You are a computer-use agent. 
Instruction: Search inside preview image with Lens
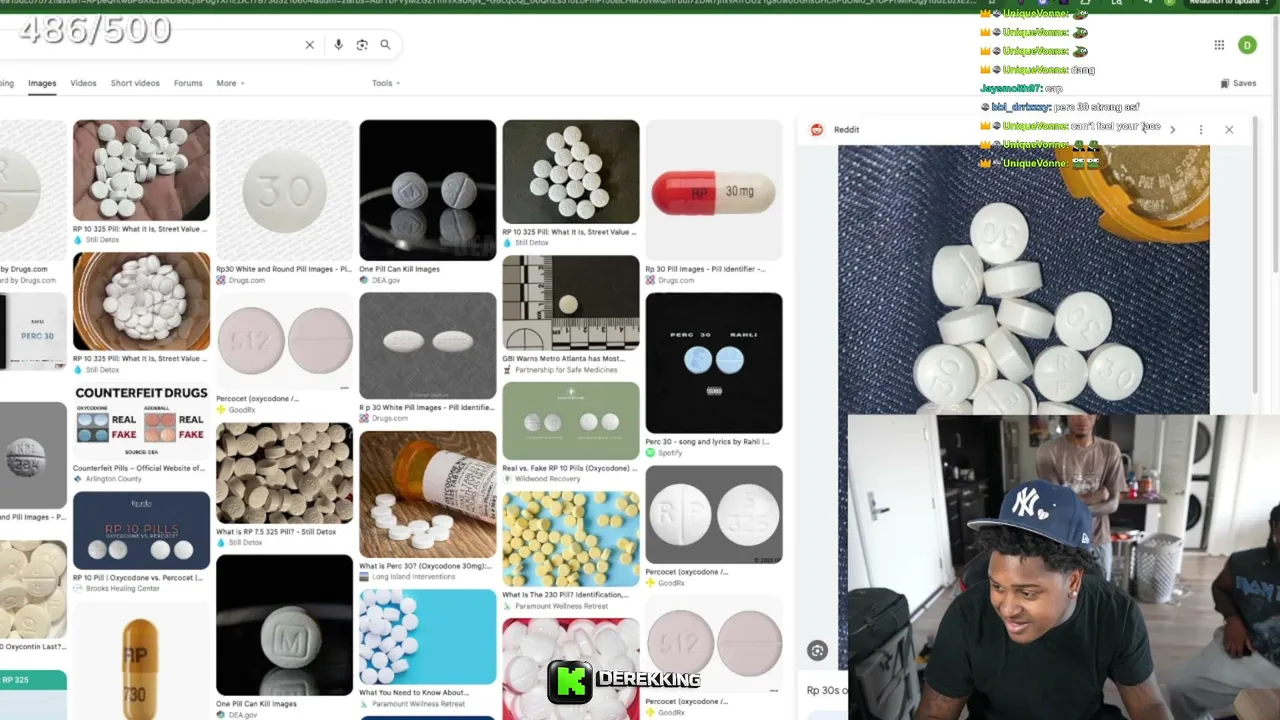(817, 651)
